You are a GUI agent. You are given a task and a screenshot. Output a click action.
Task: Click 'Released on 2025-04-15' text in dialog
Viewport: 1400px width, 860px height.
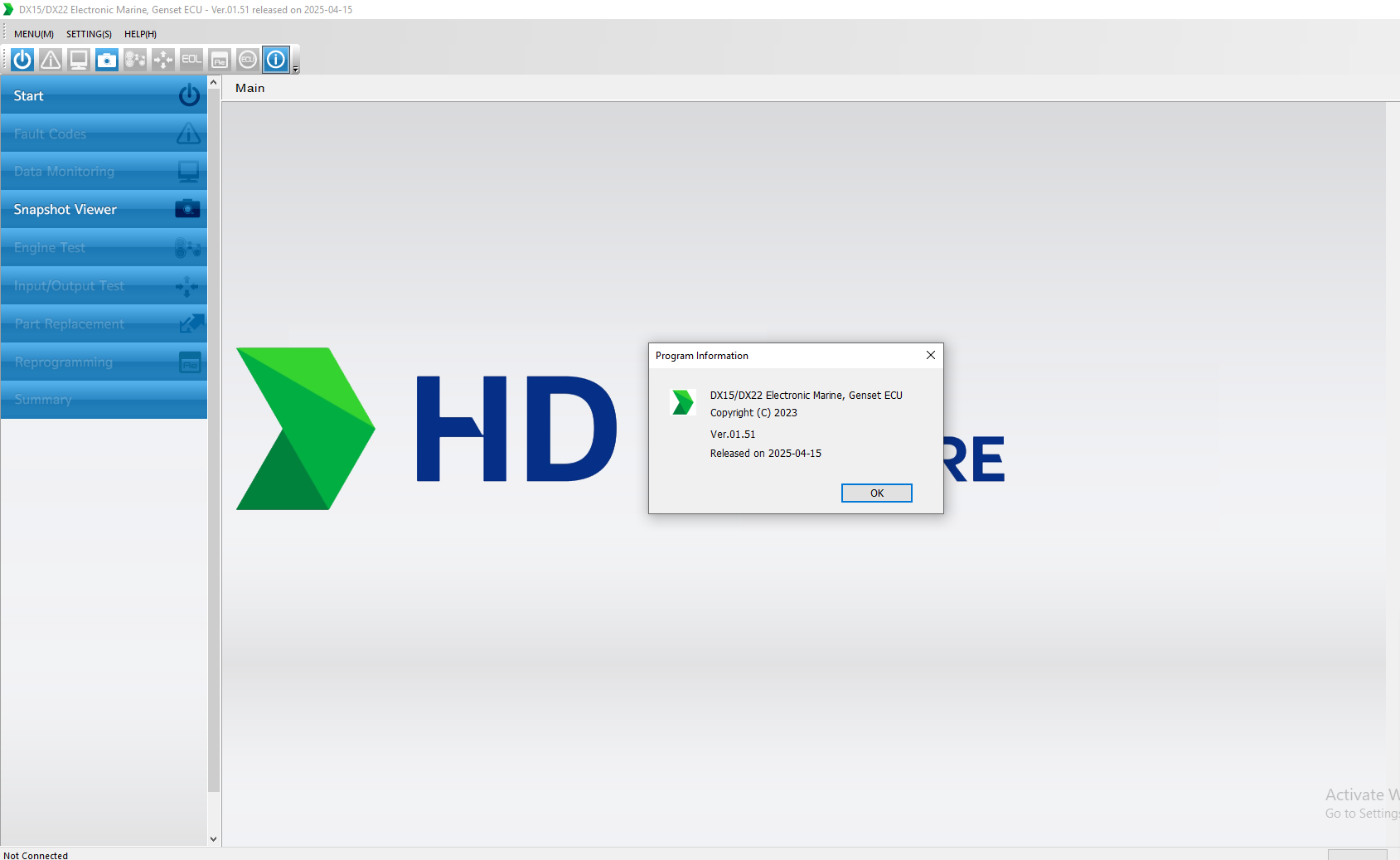[x=766, y=454]
